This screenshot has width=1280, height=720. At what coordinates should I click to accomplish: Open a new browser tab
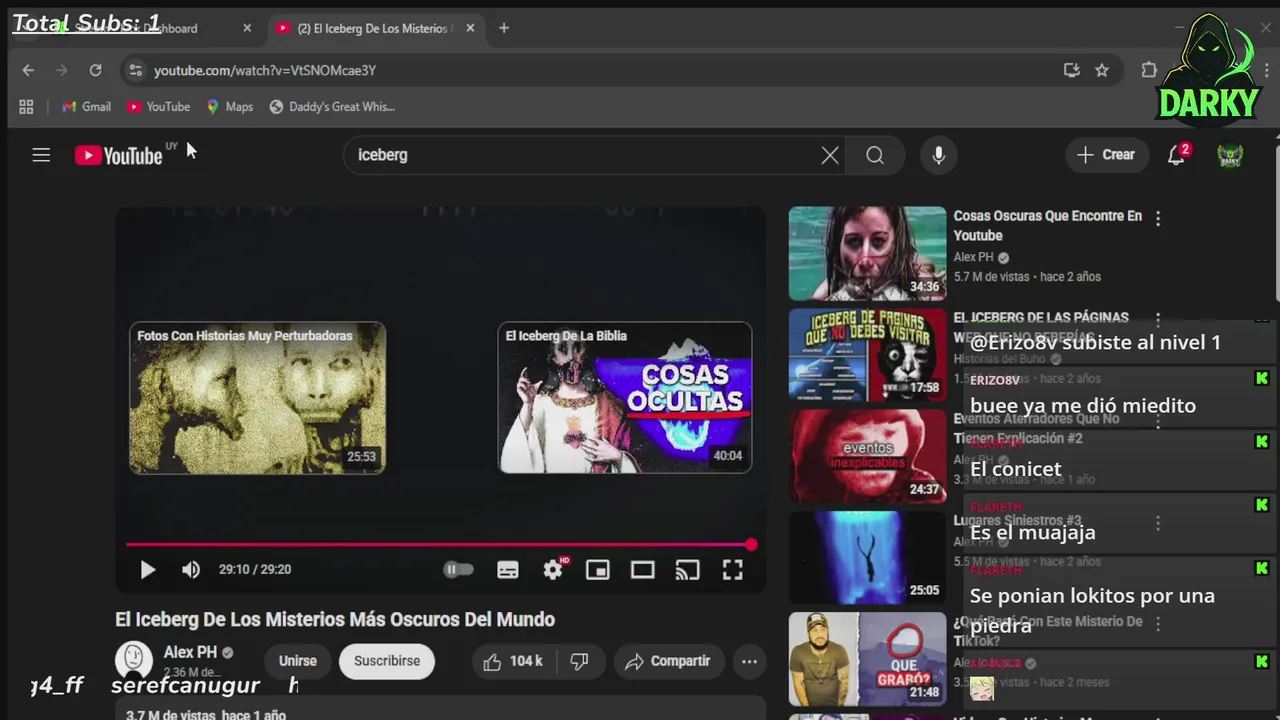pyautogui.click(x=504, y=28)
